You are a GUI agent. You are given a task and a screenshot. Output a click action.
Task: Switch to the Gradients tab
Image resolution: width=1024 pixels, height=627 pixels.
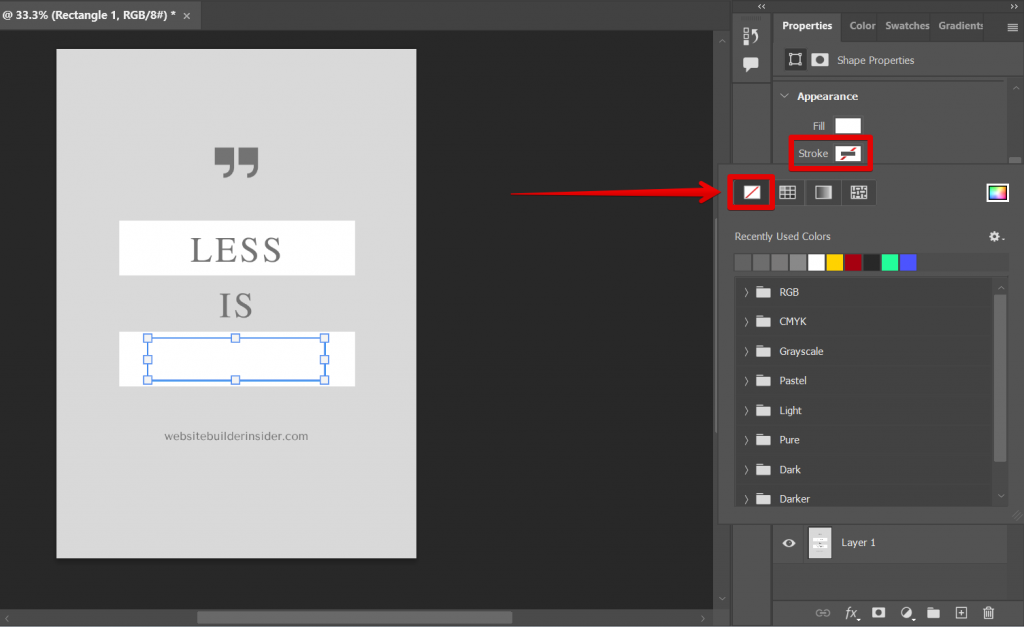pos(961,26)
